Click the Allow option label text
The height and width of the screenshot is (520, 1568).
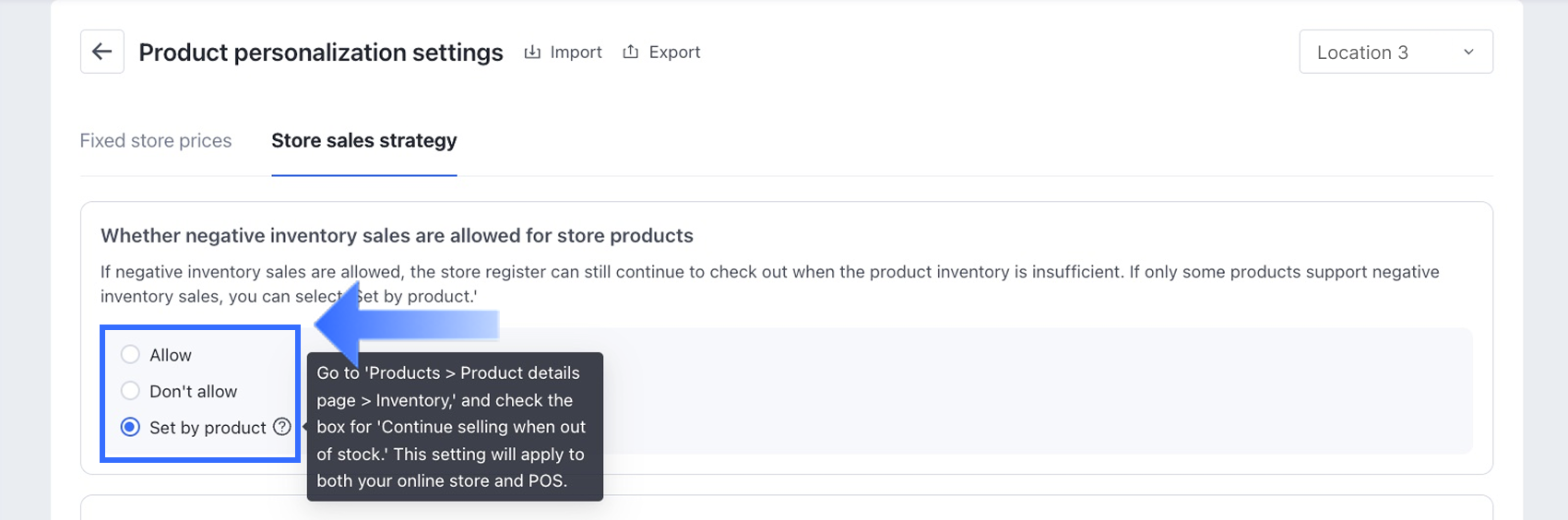point(171,355)
